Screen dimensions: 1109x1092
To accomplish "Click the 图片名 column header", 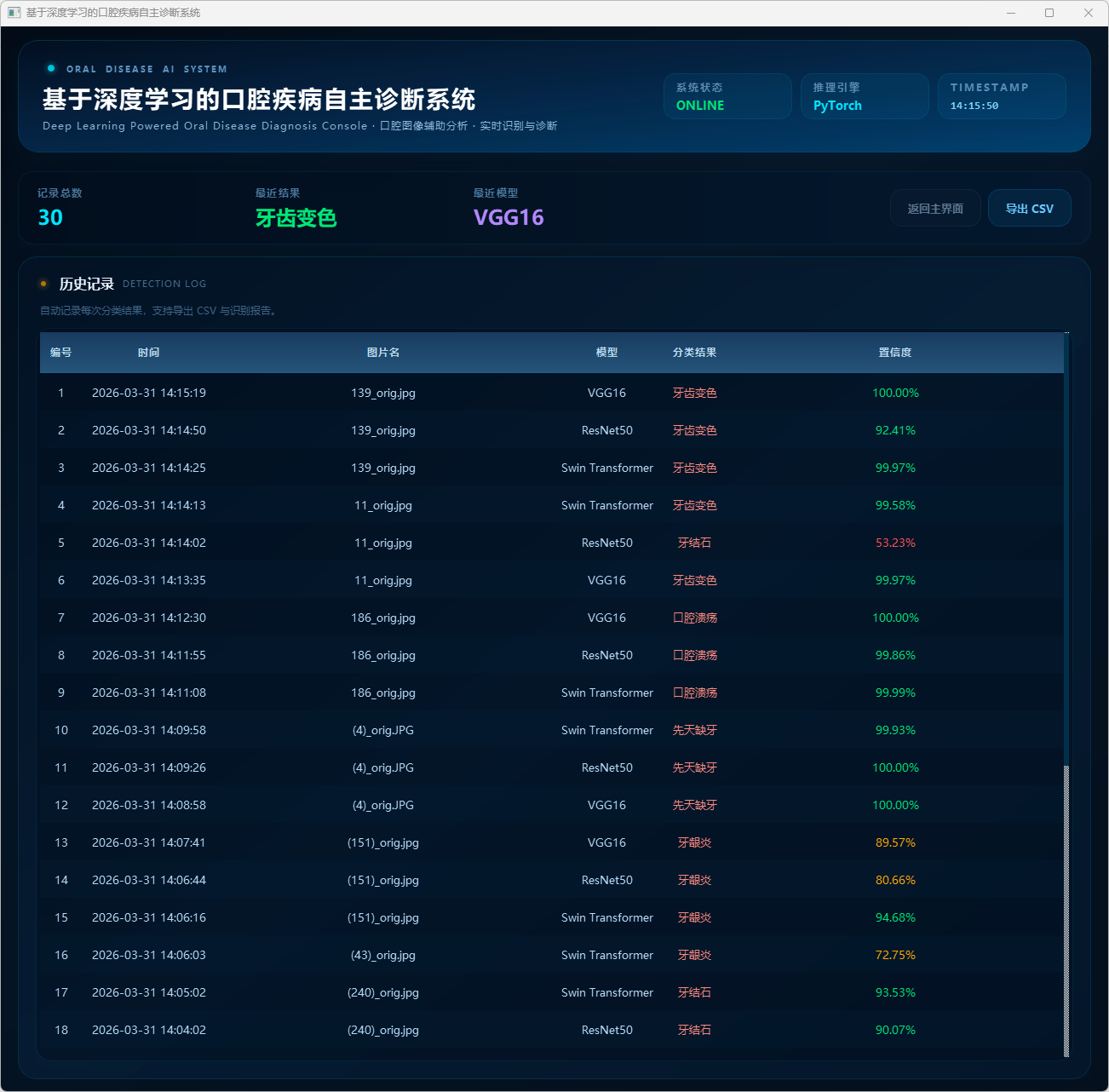I will click(382, 353).
